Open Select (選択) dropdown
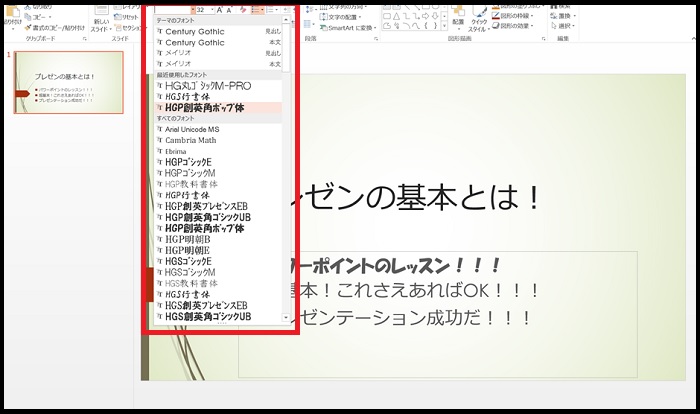 coord(563,25)
